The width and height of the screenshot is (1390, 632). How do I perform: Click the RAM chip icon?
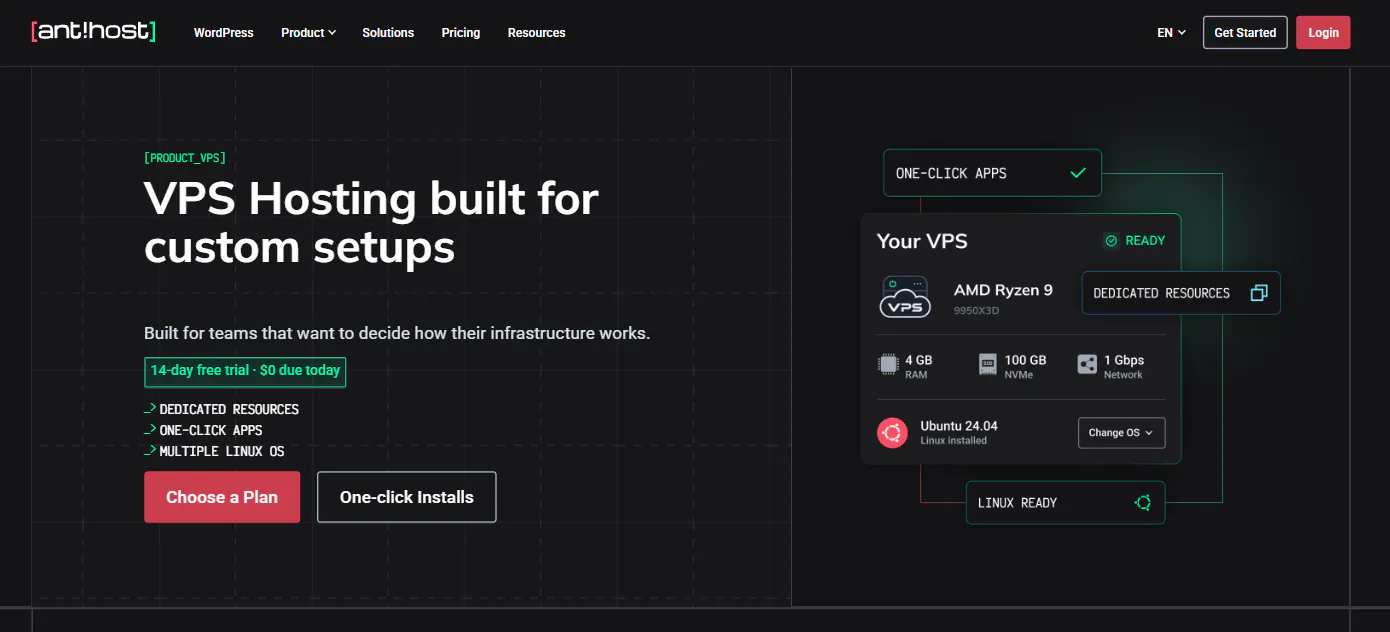[887, 365]
